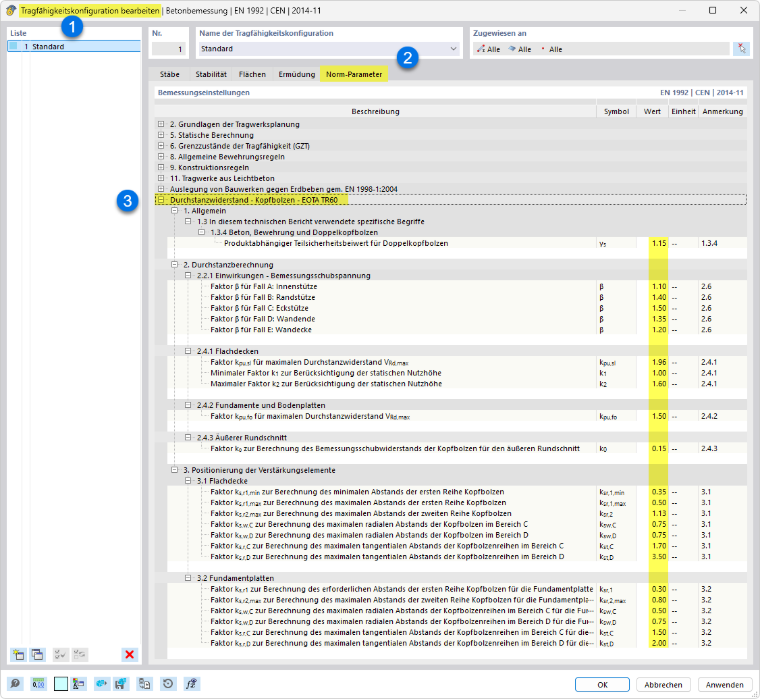Screen dimensions: 760x699
Task: Expand '5. Statische Berechnung' node
Action: tap(161, 135)
